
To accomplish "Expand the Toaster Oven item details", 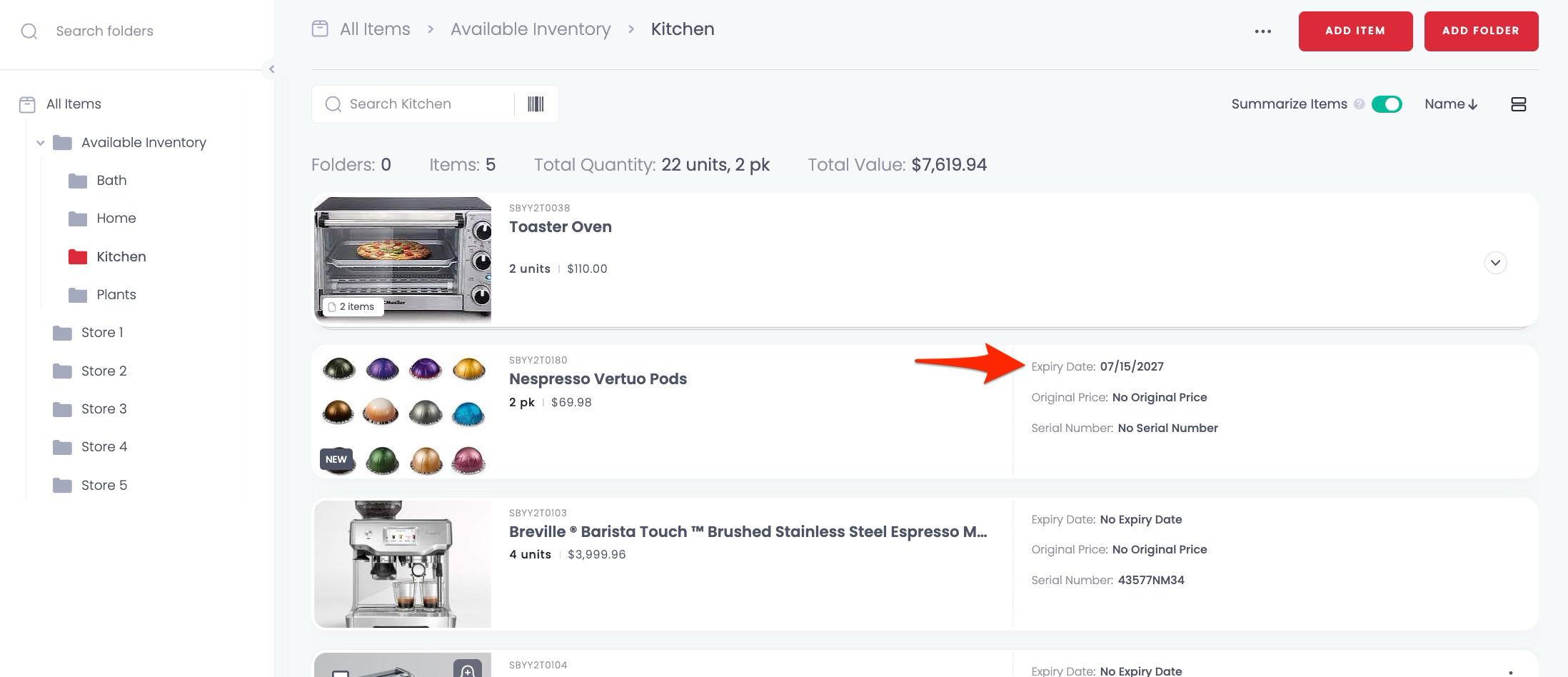I will [1496, 263].
